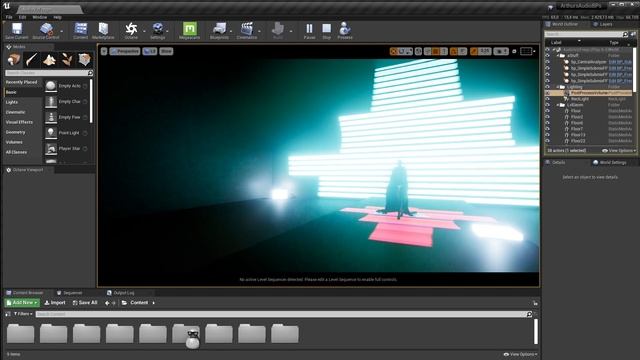Collapse the LvlGeom folder in outliner
The height and width of the screenshot is (360, 640).
(558, 105)
